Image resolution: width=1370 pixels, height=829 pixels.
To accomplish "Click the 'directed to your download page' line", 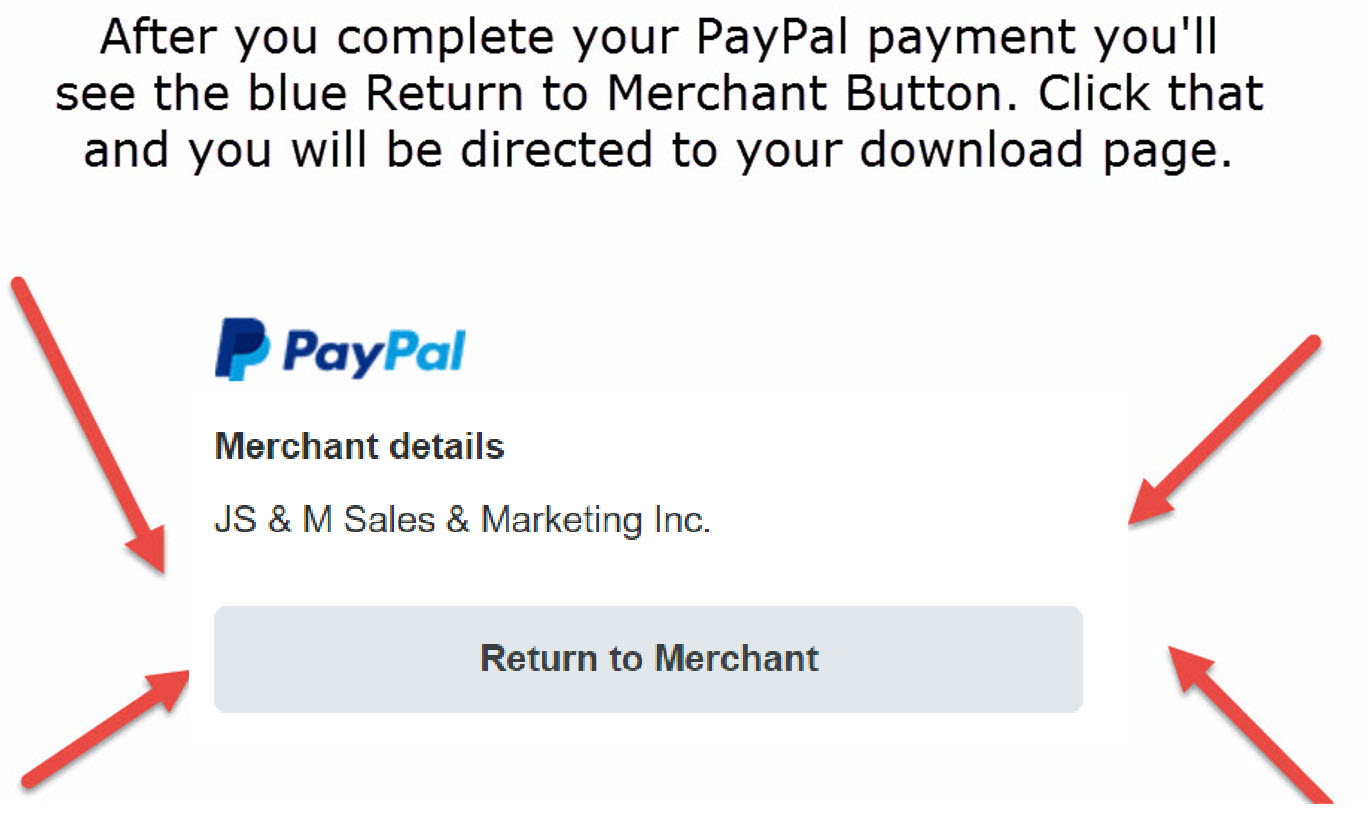I will pyautogui.click(x=658, y=150).
